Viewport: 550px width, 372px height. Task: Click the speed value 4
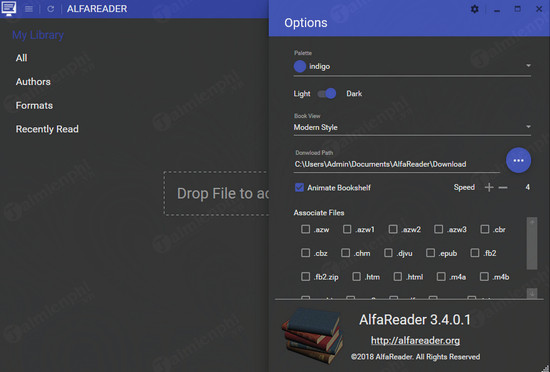(x=527, y=187)
